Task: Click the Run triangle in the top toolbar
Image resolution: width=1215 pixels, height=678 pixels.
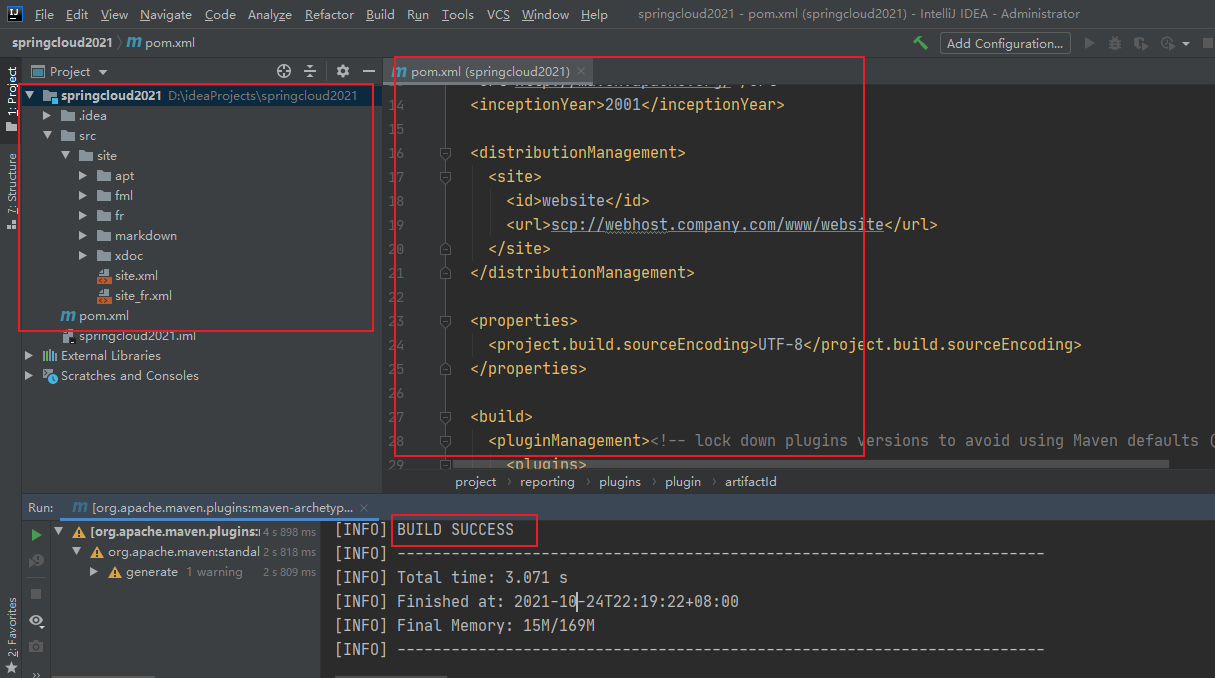Action: [1089, 43]
